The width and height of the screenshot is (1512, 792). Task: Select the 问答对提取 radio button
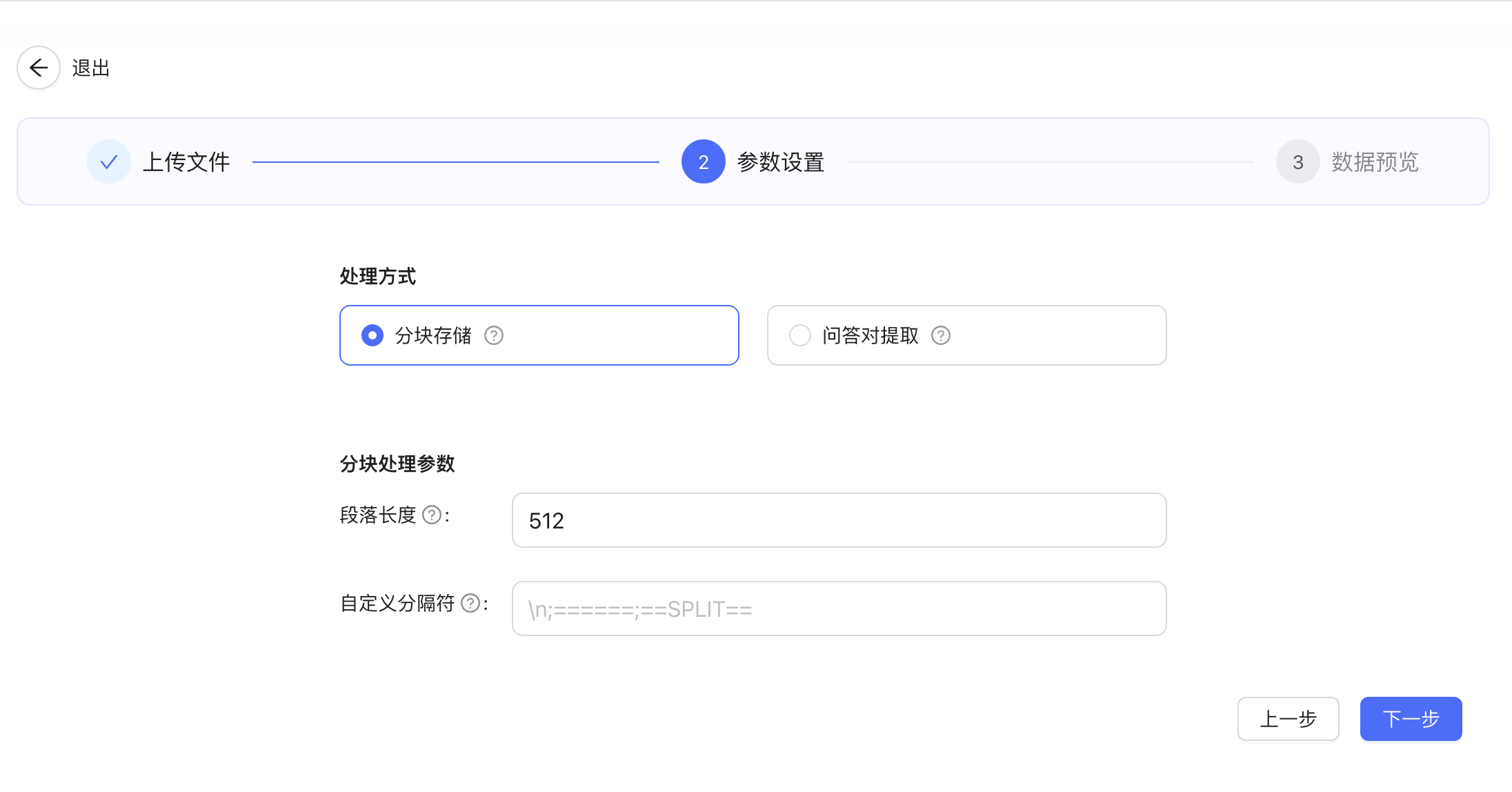[x=800, y=336]
